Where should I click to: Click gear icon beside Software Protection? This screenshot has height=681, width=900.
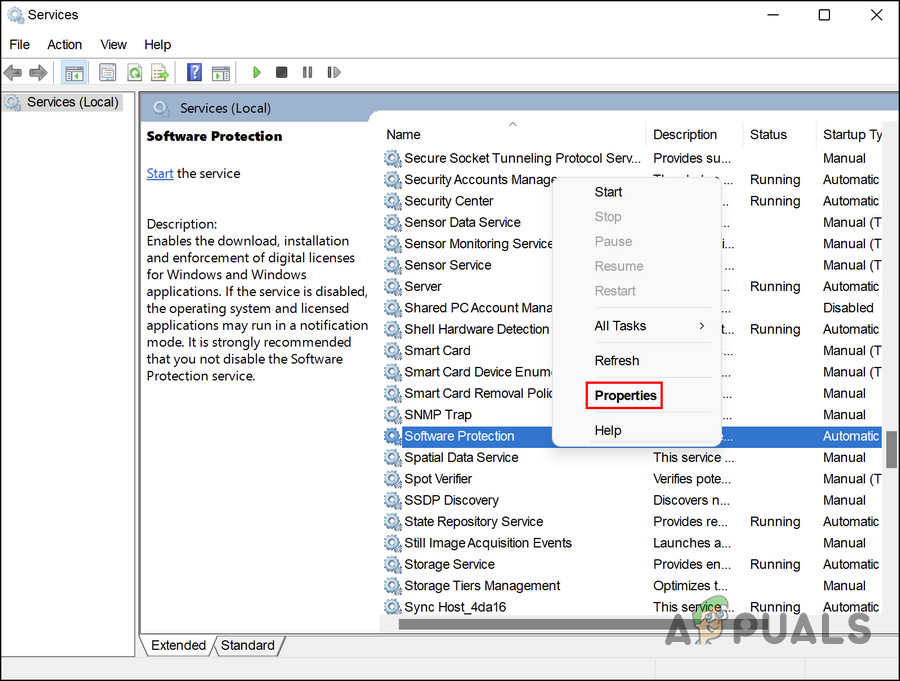[x=393, y=436]
